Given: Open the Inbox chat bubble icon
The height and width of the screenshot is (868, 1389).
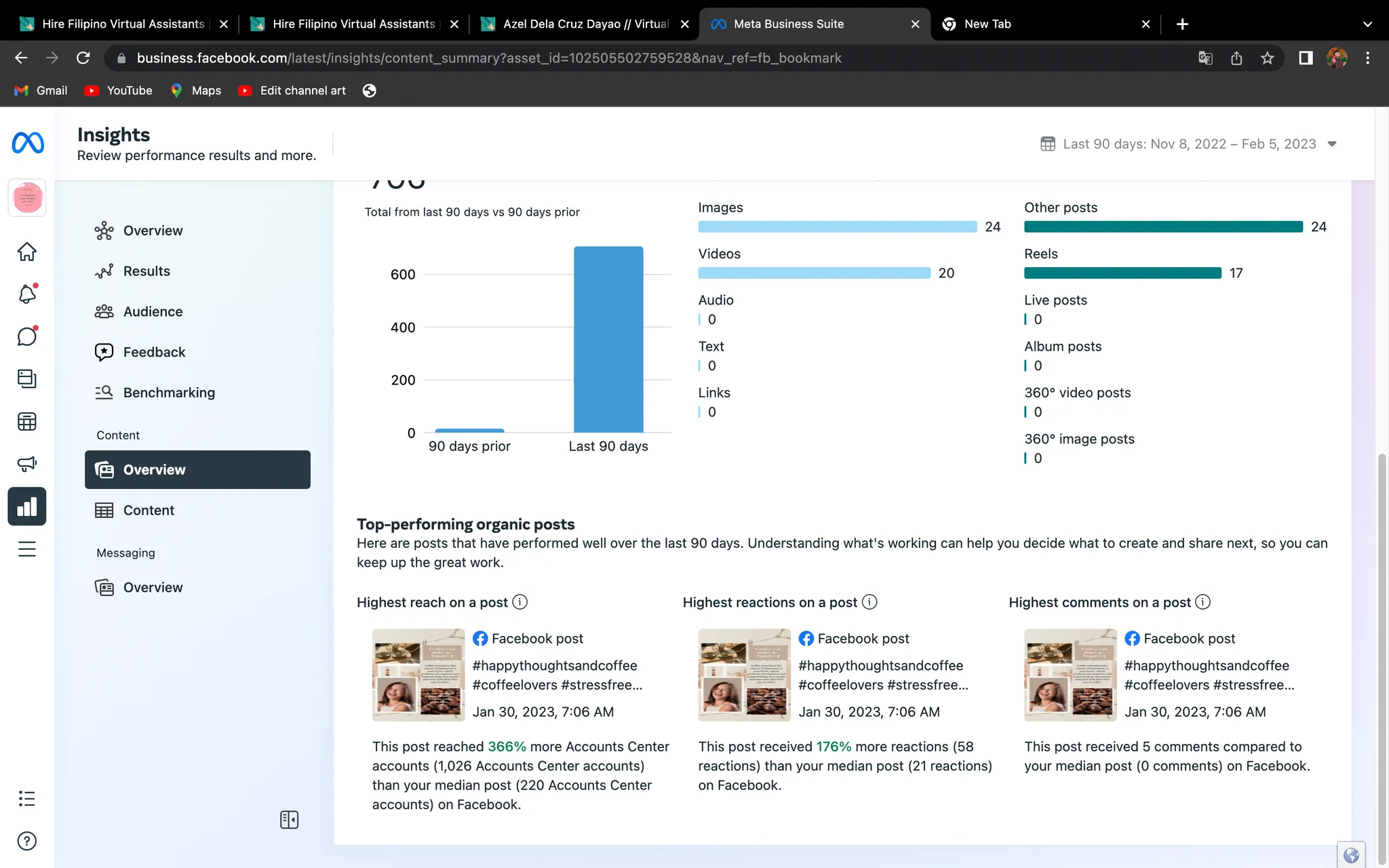Looking at the screenshot, I should pyautogui.click(x=27, y=336).
